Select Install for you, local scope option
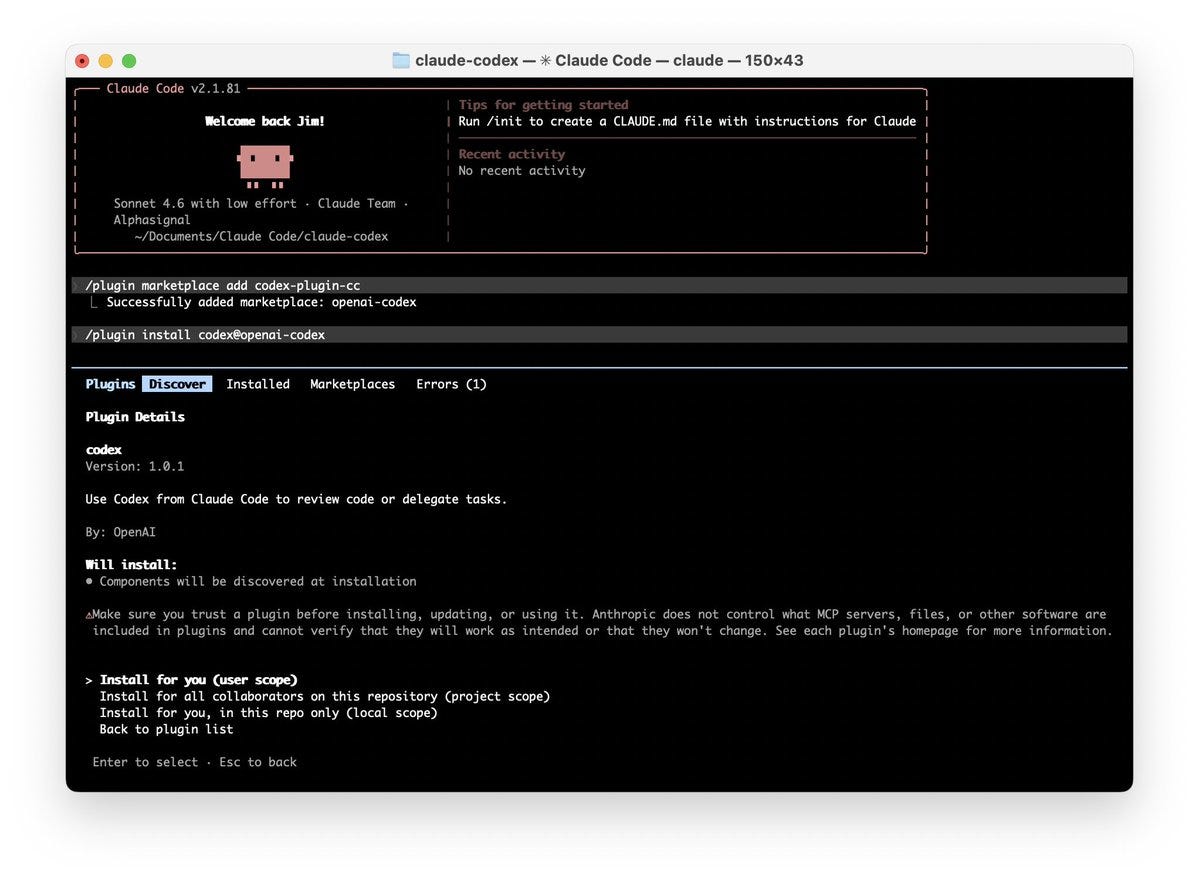The height and width of the screenshot is (879, 1199). click(x=268, y=712)
